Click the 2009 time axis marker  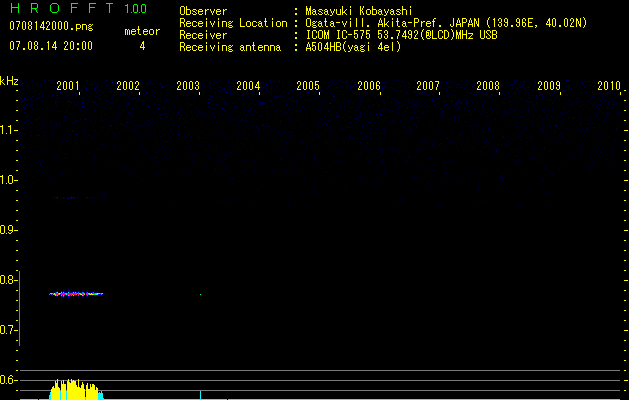(x=549, y=86)
